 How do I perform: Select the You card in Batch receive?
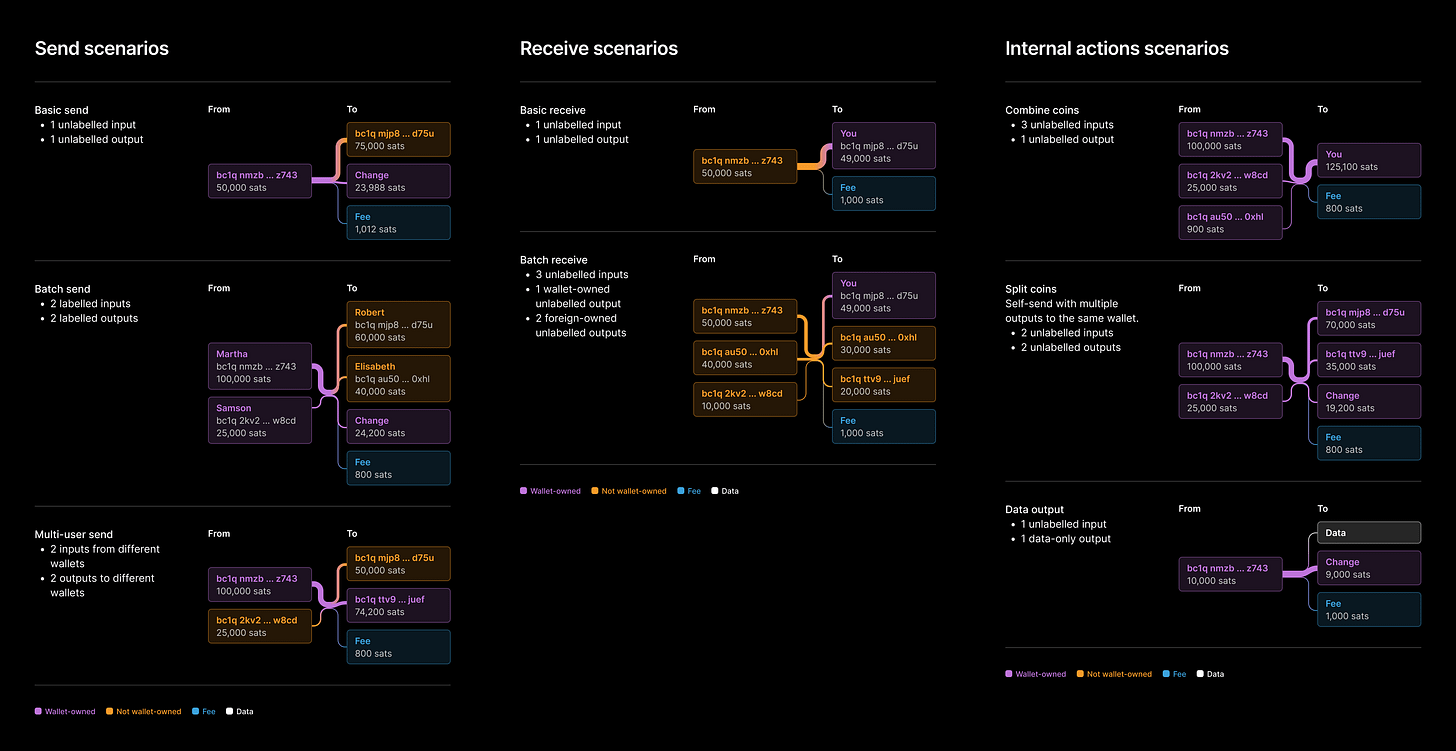[x=884, y=295]
